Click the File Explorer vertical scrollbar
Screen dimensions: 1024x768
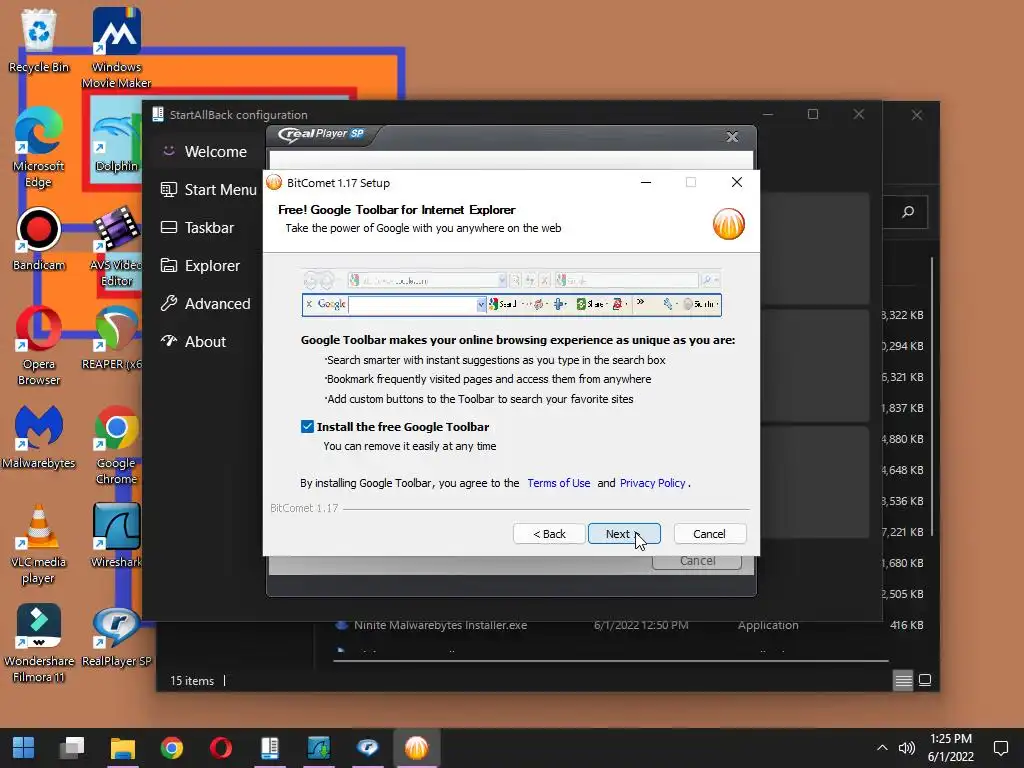932,397
